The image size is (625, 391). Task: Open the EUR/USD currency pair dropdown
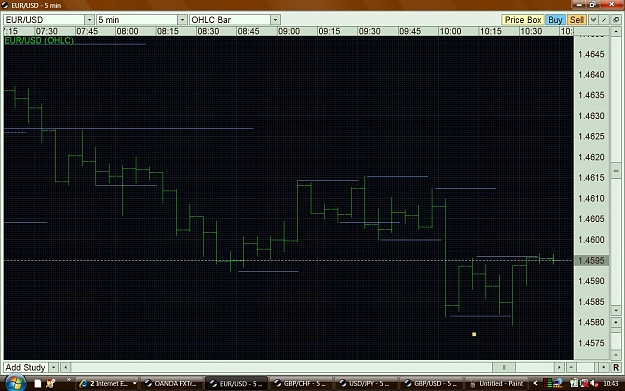click(89, 20)
